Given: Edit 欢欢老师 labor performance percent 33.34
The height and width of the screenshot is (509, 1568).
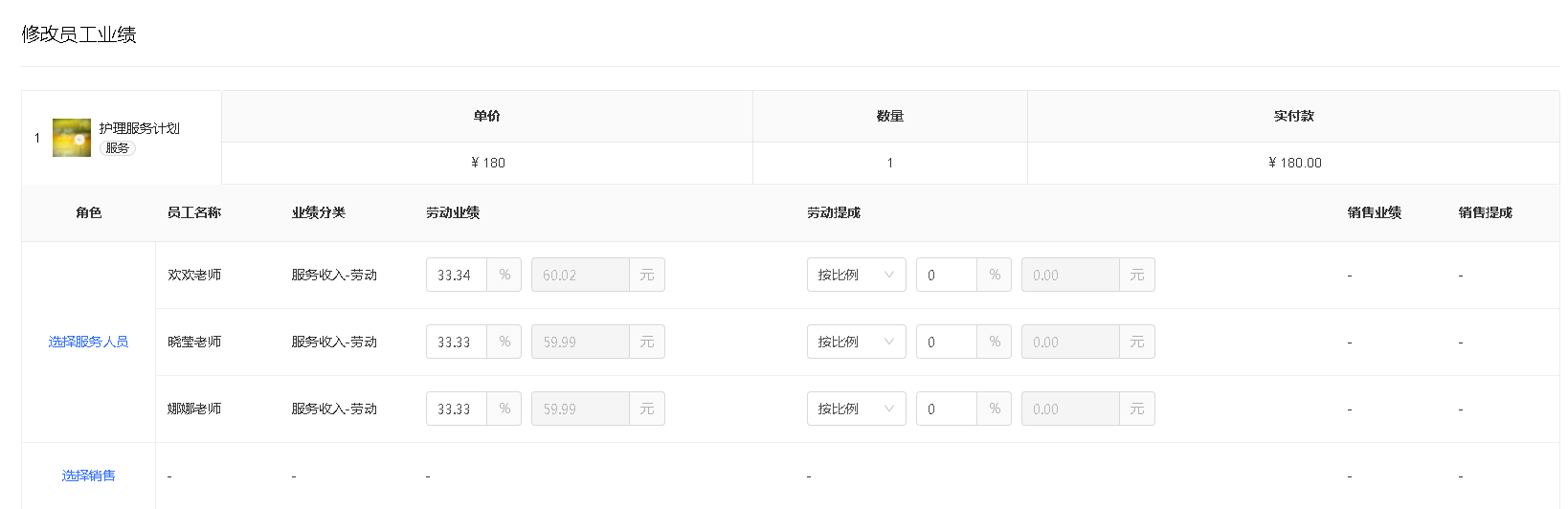Looking at the screenshot, I should click(457, 275).
